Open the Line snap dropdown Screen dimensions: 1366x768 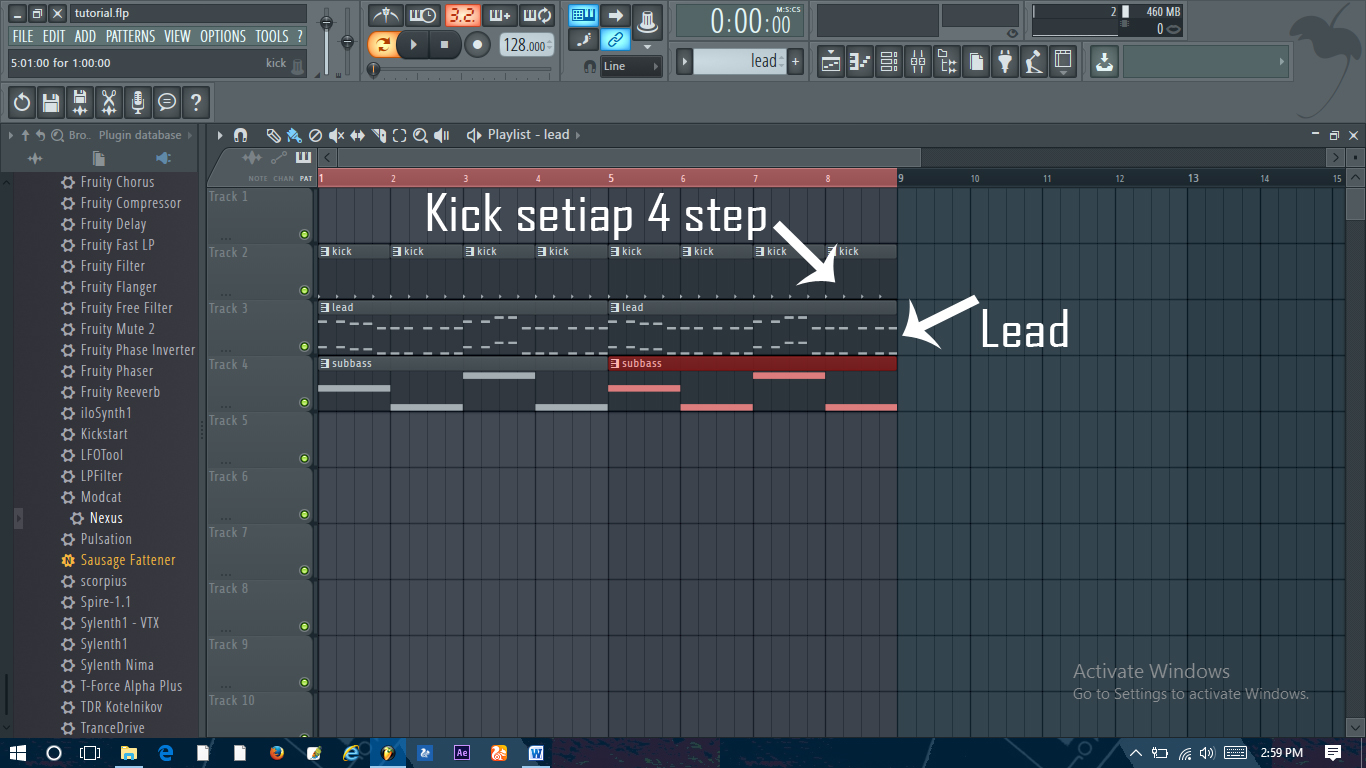click(630, 66)
